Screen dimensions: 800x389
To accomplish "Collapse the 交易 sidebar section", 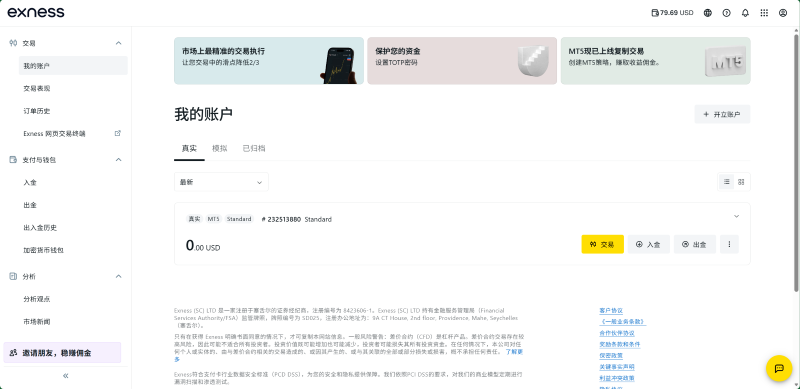I will click(x=118, y=43).
